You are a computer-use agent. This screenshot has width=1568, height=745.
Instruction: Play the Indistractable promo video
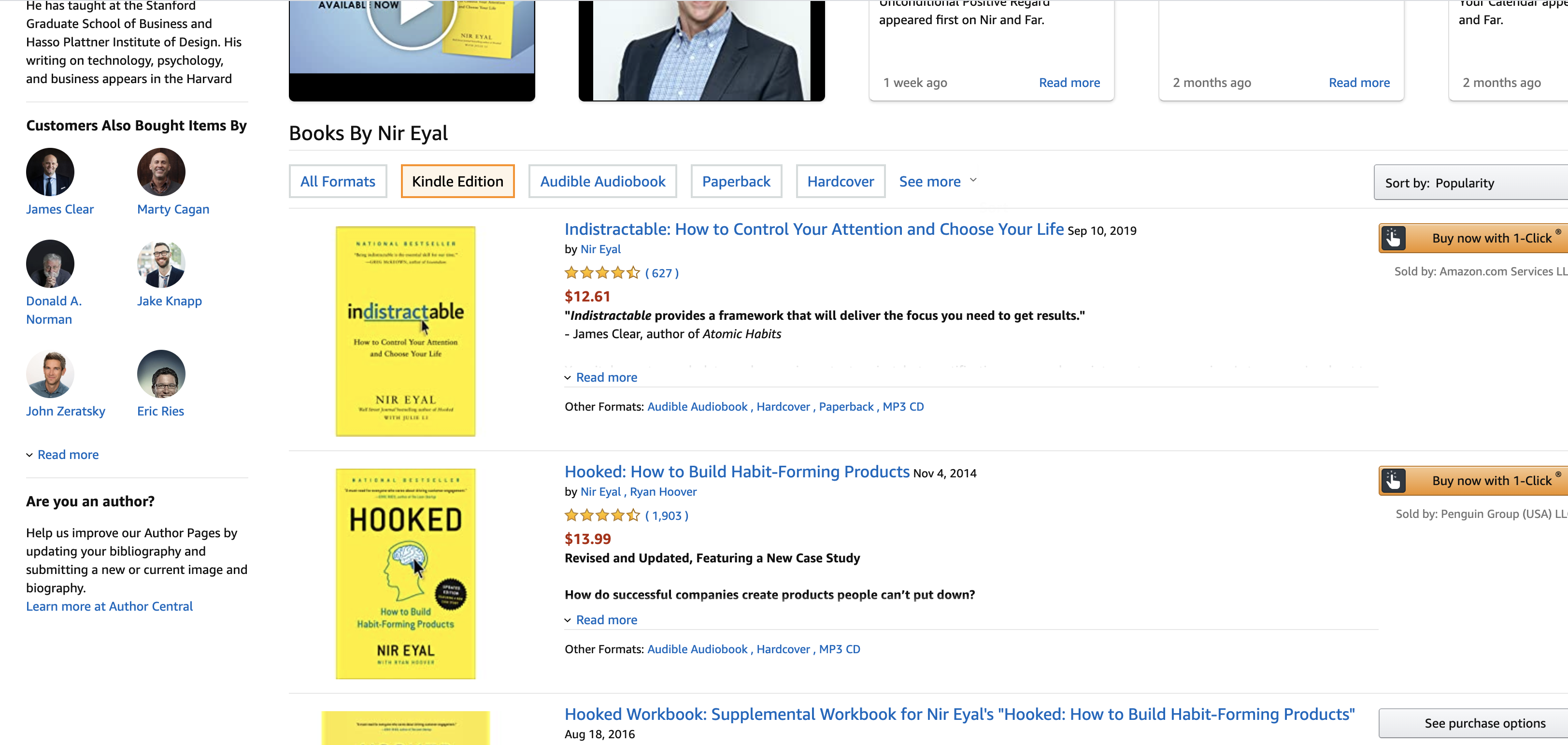tap(412, 15)
